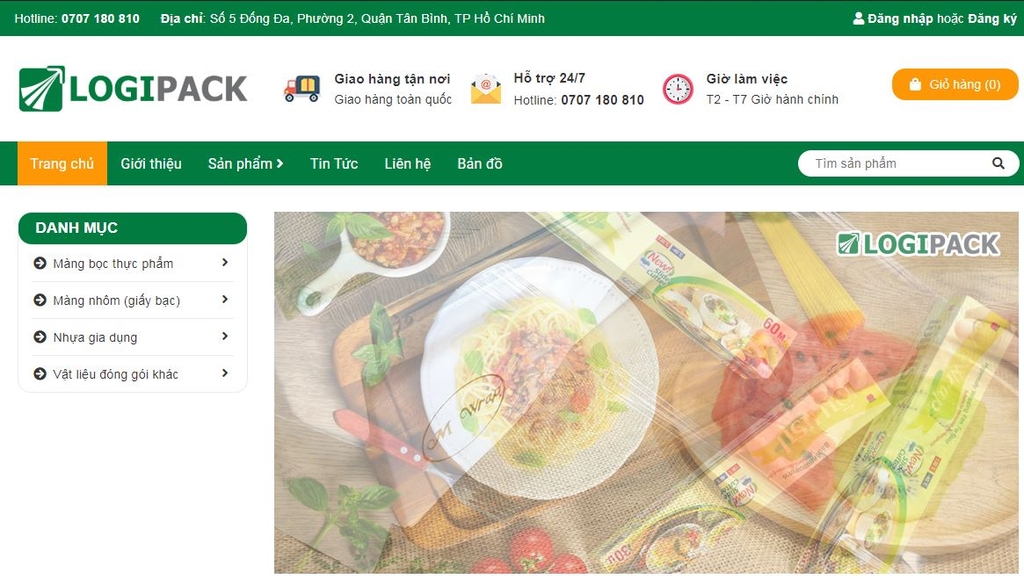Open the Giới thiệu menu item

point(151,164)
